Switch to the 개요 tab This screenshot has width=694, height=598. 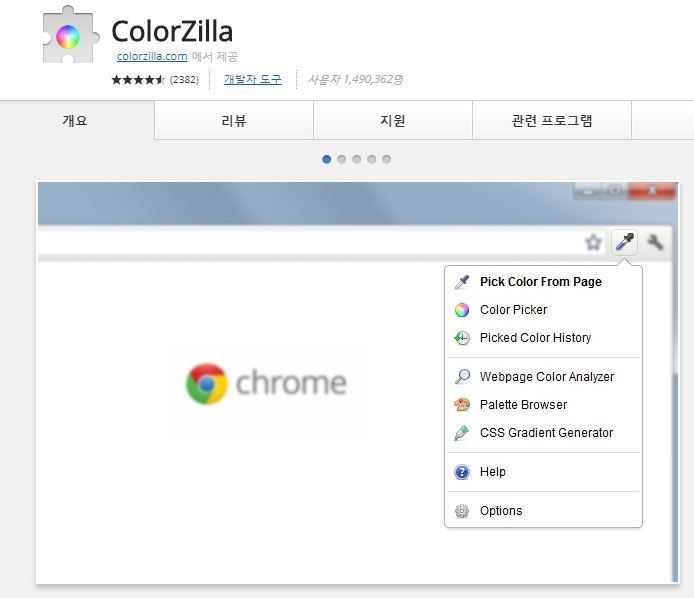(75, 120)
